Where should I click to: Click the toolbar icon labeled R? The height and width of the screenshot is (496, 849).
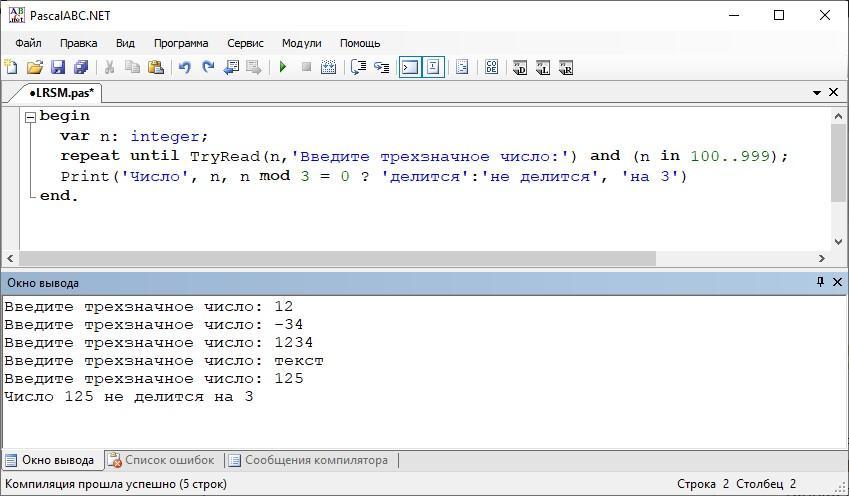(566, 68)
